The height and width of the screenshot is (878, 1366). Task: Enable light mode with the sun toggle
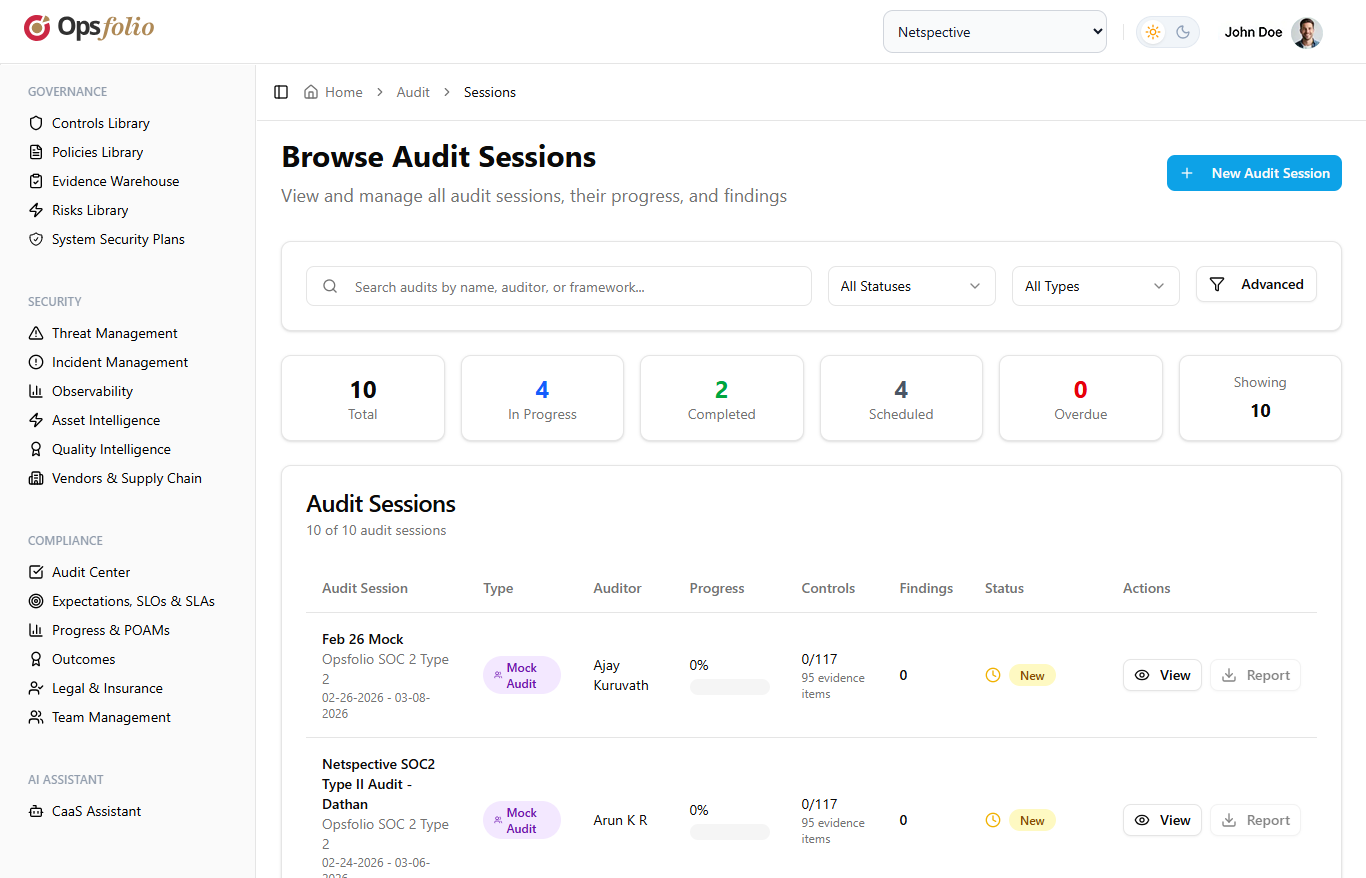pyautogui.click(x=1152, y=31)
